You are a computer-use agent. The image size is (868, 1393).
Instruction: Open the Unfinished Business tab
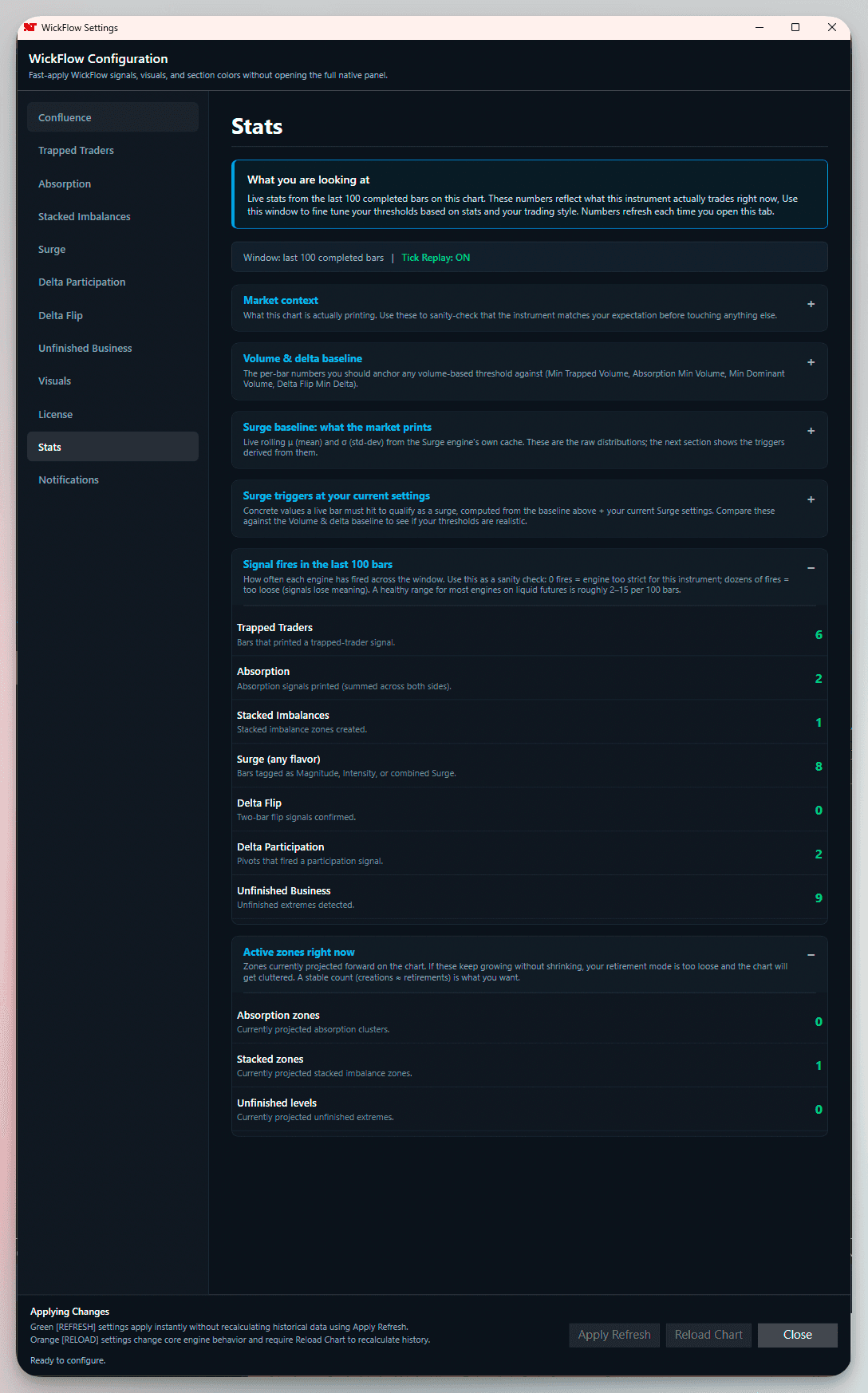(x=112, y=349)
